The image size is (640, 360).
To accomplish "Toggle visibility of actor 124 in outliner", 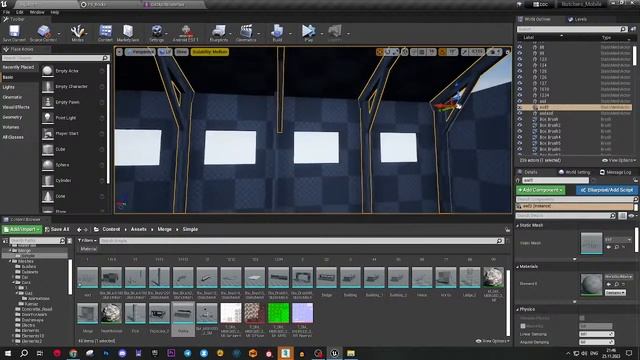I will [520, 65].
